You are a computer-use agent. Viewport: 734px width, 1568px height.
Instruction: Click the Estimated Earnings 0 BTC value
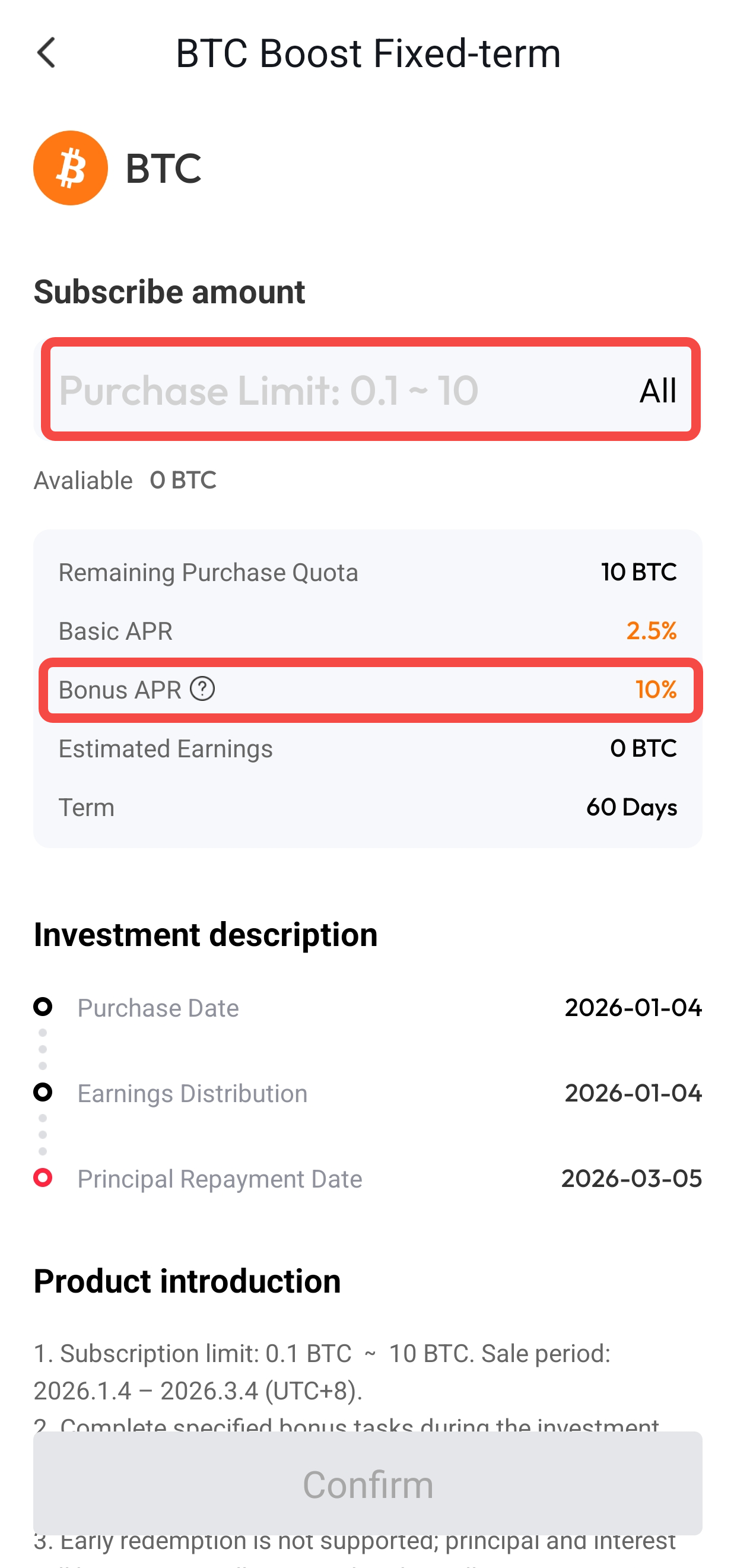click(643, 749)
